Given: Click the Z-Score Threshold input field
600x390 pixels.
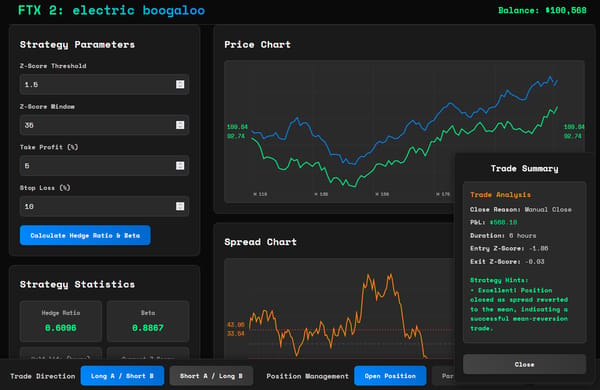Looking at the screenshot, I should [x=104, y=85].
